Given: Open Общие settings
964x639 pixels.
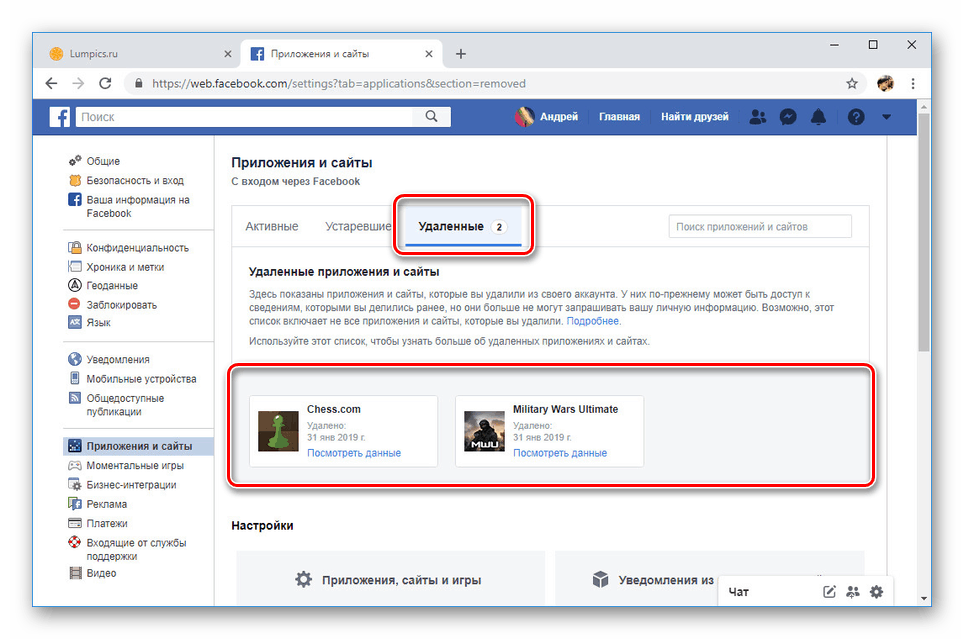Looking at the screenshot, I should coord(103,161).
